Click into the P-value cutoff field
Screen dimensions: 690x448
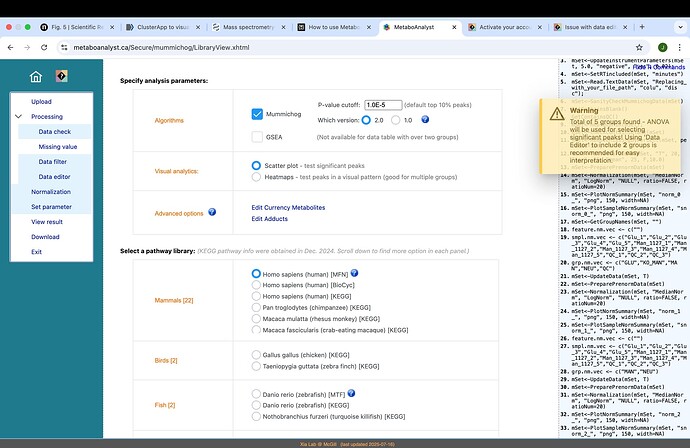tap(383, 105)
